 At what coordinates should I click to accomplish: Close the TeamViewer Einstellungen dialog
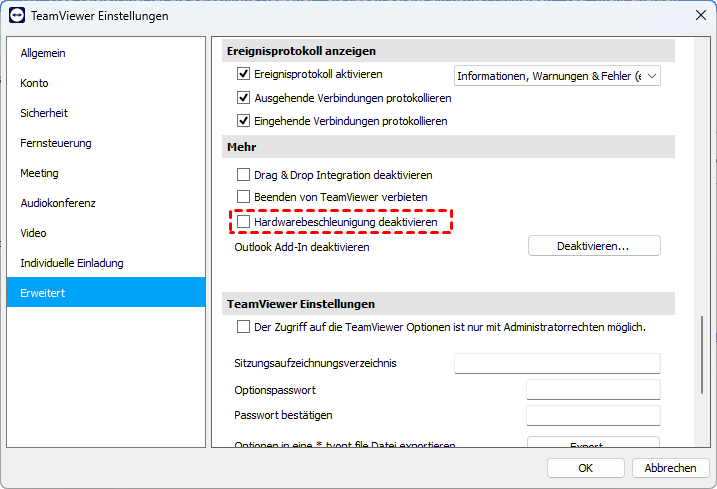[701, 16]
